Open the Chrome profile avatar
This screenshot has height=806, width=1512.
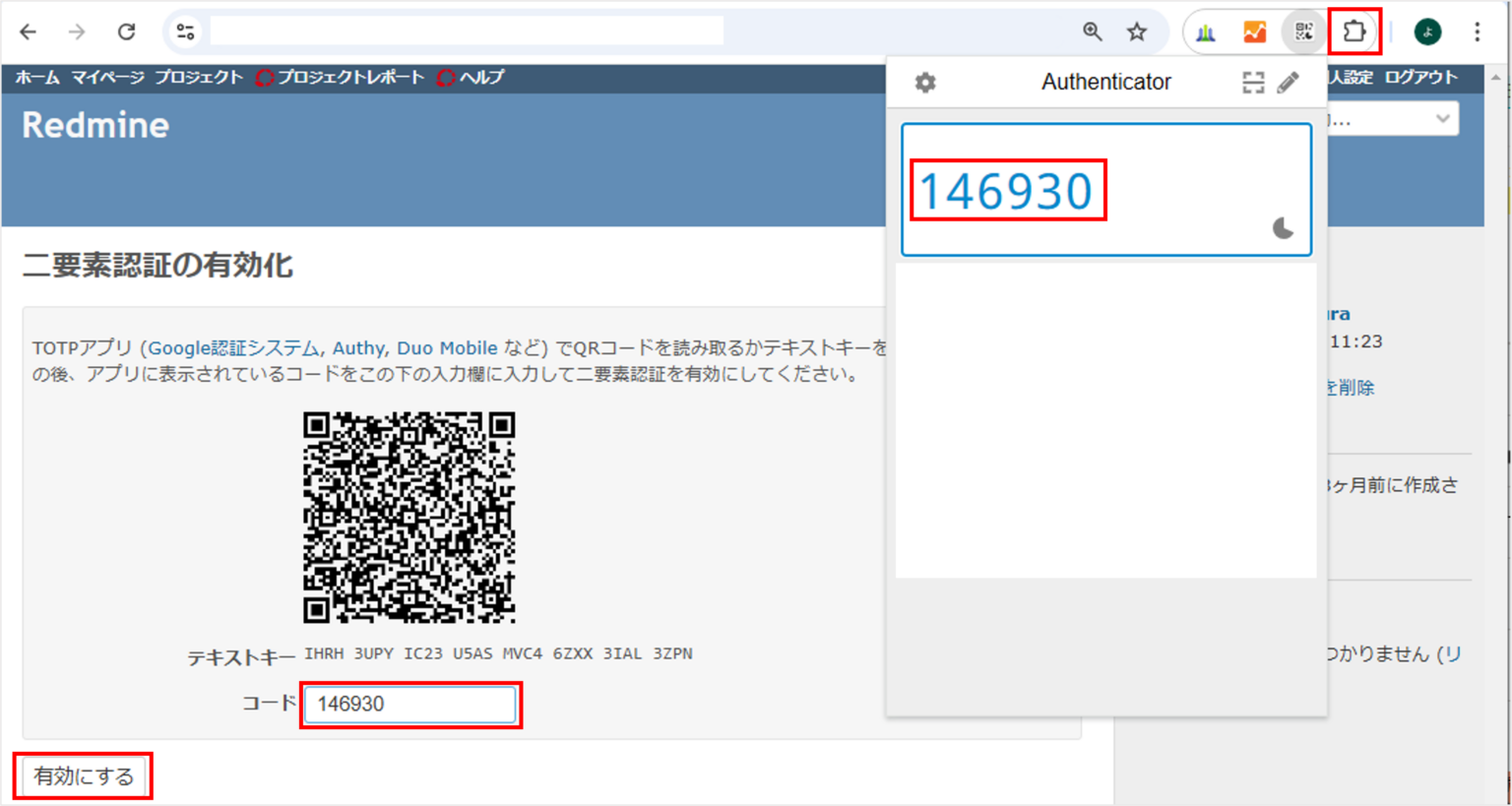(1428, 31)
